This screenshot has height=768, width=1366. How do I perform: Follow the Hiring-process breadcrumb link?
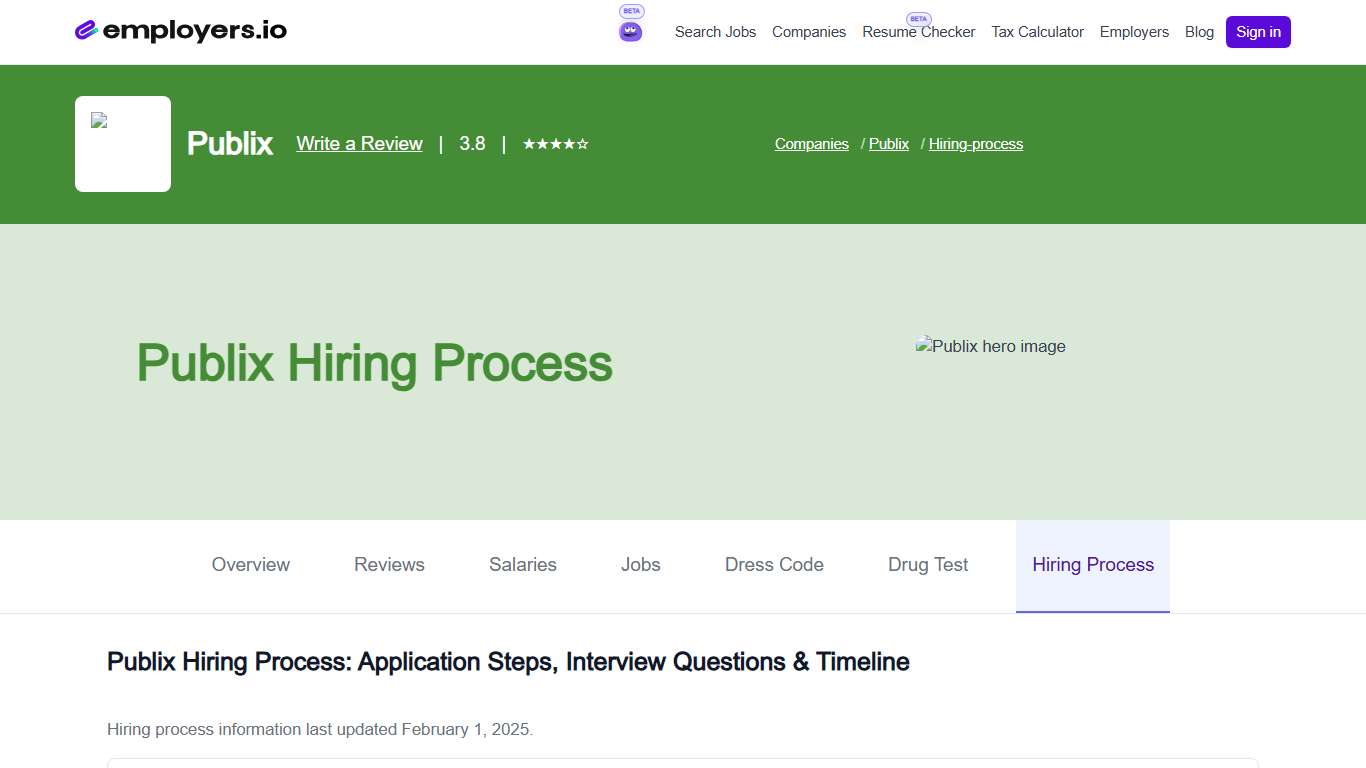[975, 143]
